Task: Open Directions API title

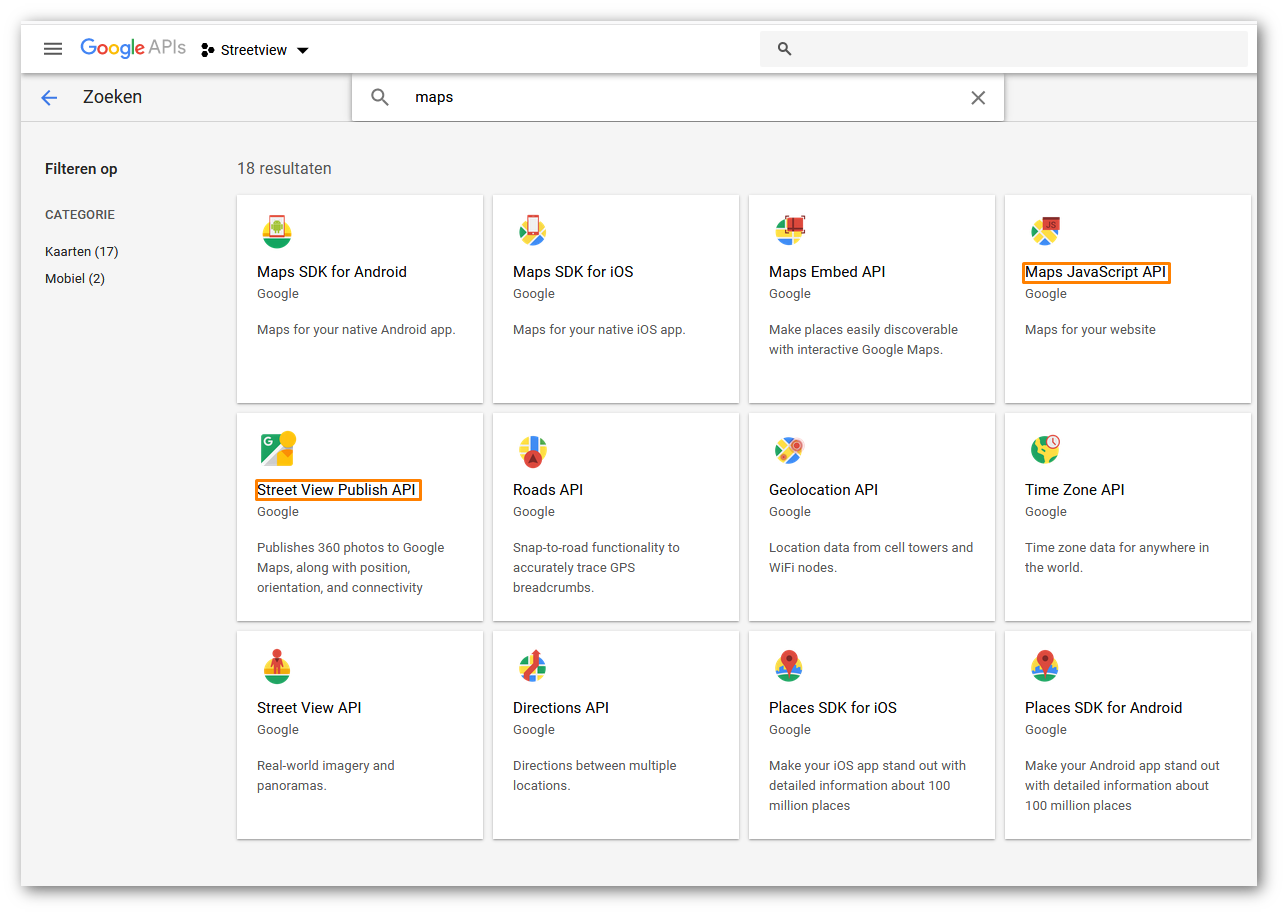Action: tap(561, 708)
